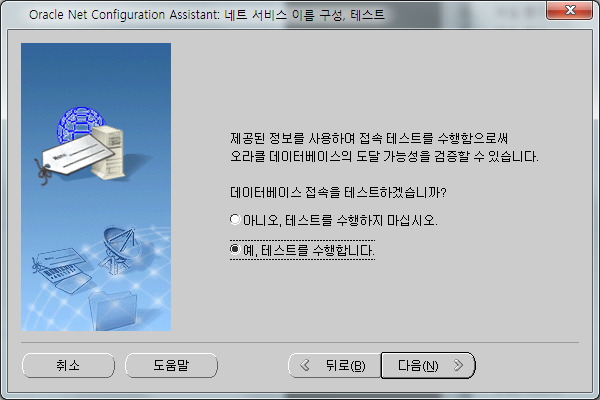Click the beige server tower image
Viewport: 600px width, 400px height.
click(x=109, y=152)
